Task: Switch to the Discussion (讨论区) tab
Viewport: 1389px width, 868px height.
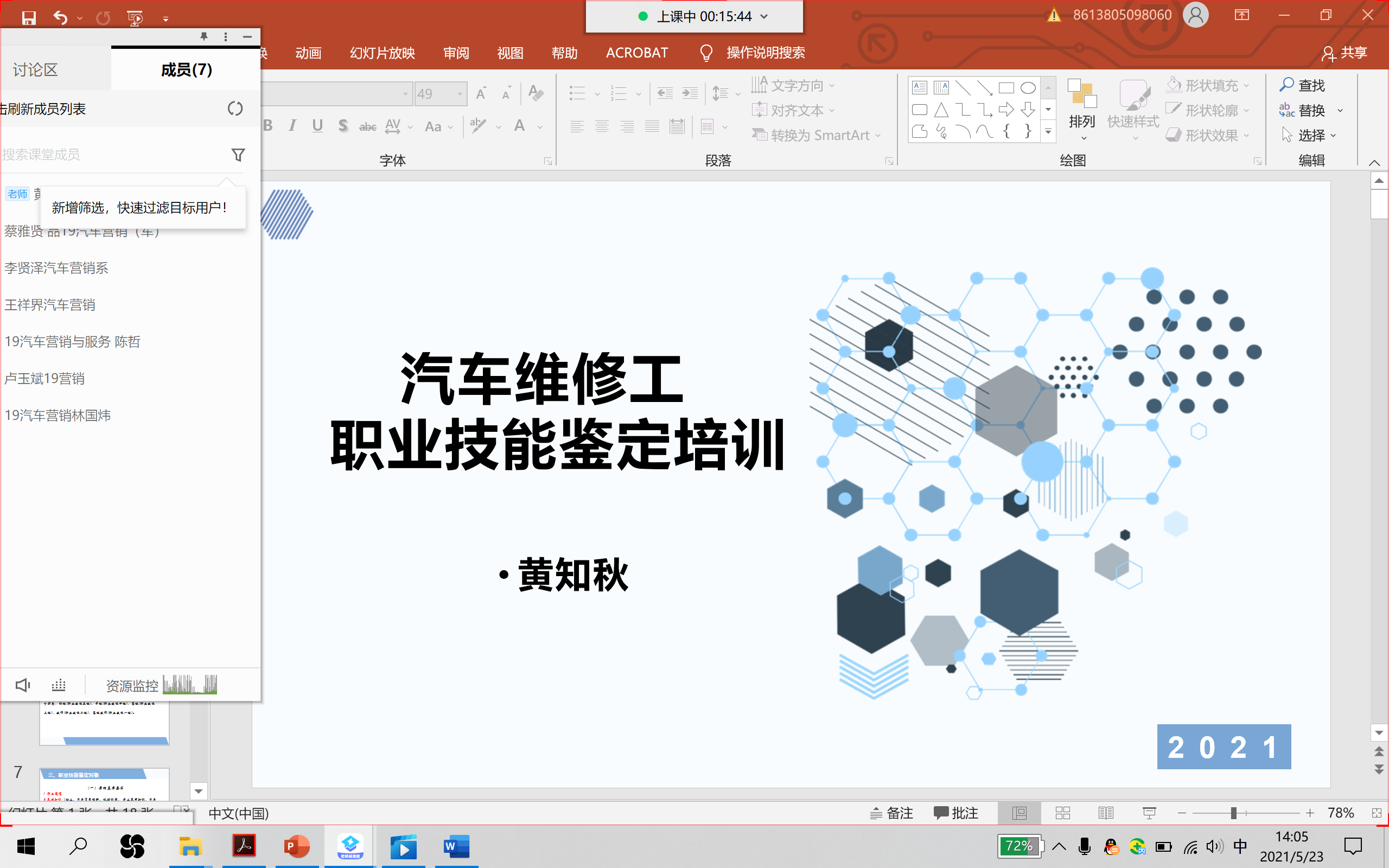Action: coord(36,70)
